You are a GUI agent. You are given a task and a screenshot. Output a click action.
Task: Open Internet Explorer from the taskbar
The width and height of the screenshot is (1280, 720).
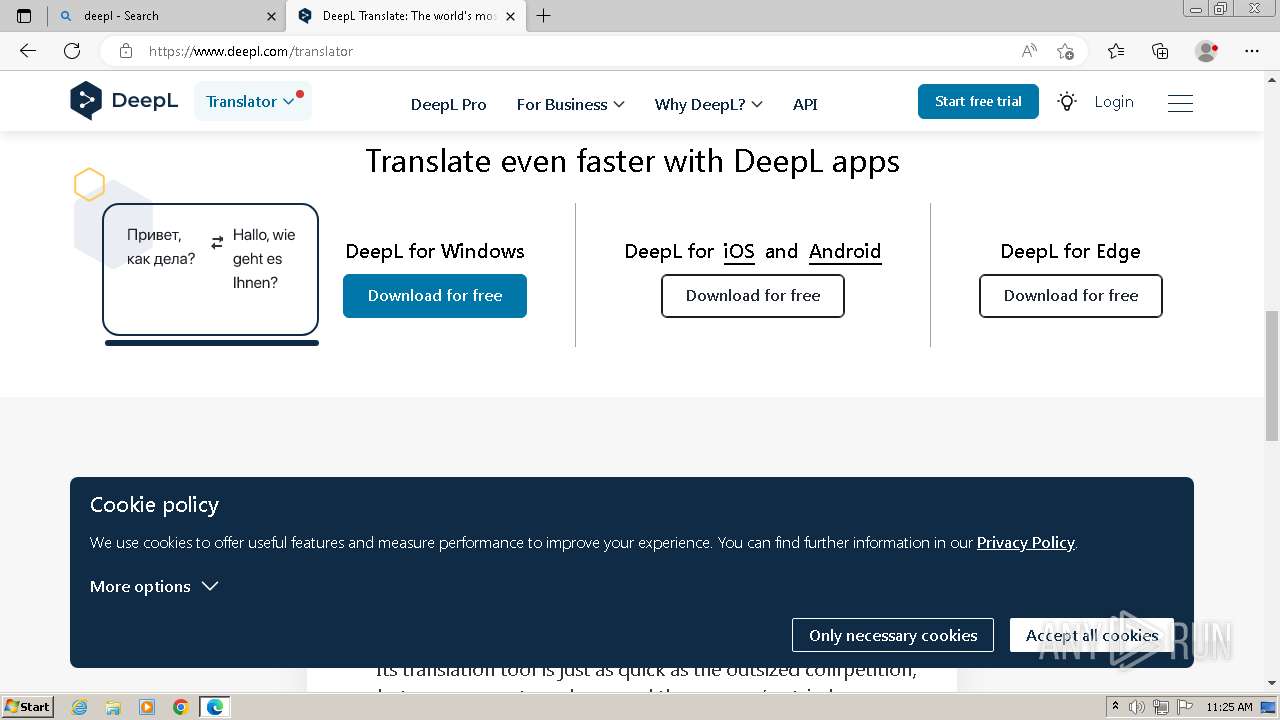79,707
